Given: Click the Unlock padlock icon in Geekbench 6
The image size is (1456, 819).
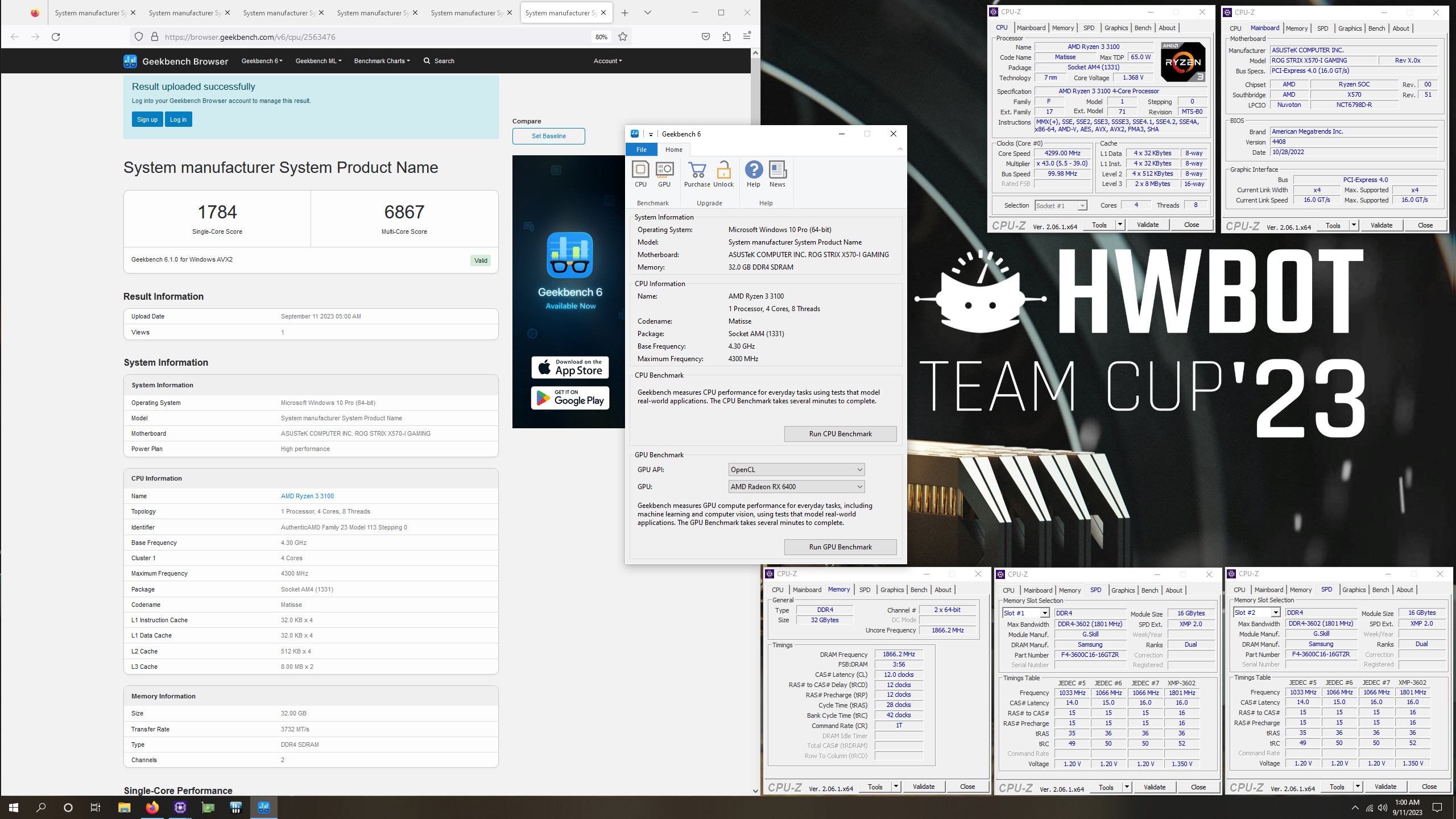Looking at the screenshot, I should click(723, 173).
